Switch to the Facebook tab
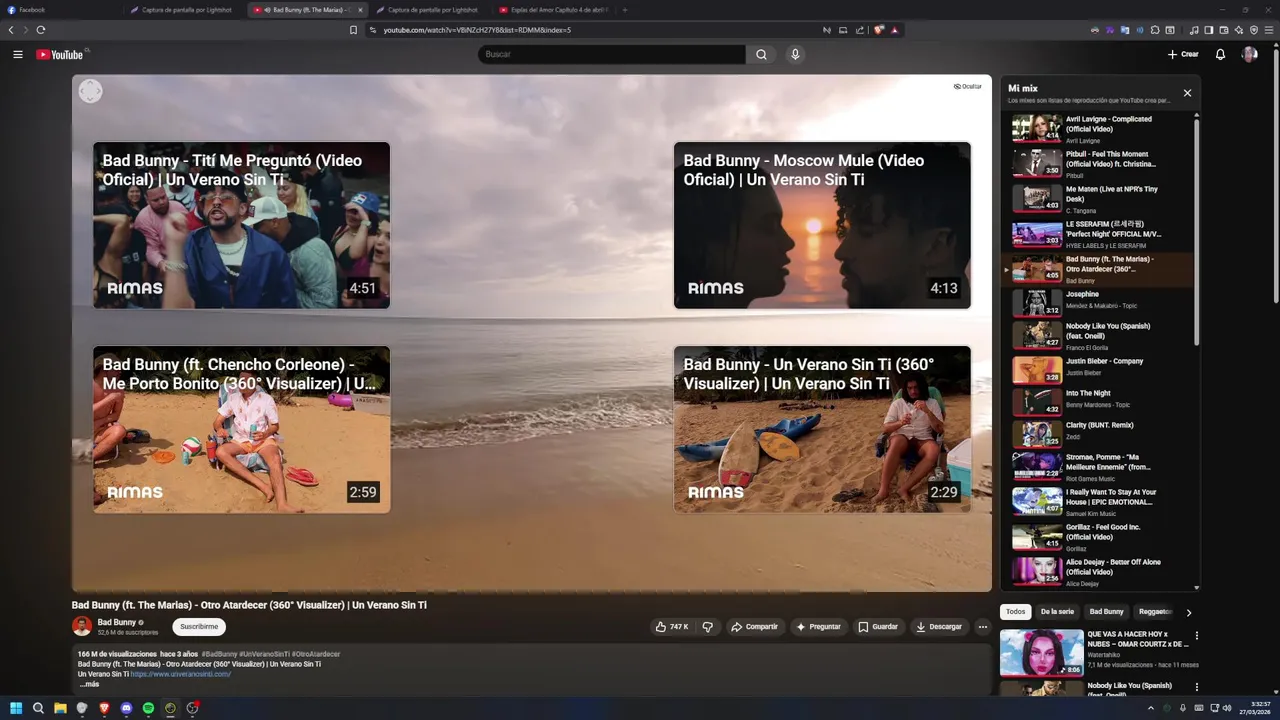The image size is (1280, 720). click(60, 10)
